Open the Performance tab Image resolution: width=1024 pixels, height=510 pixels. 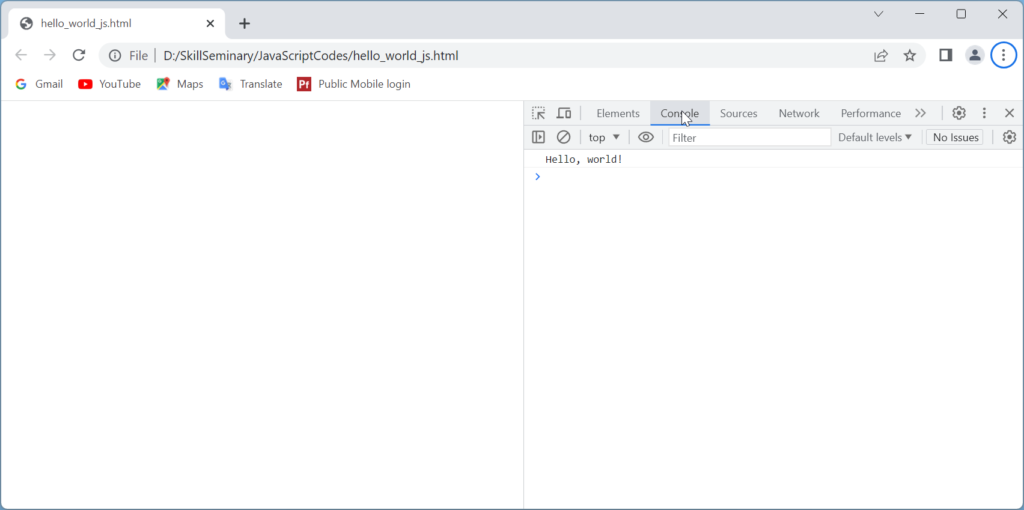tap(871, 113)
